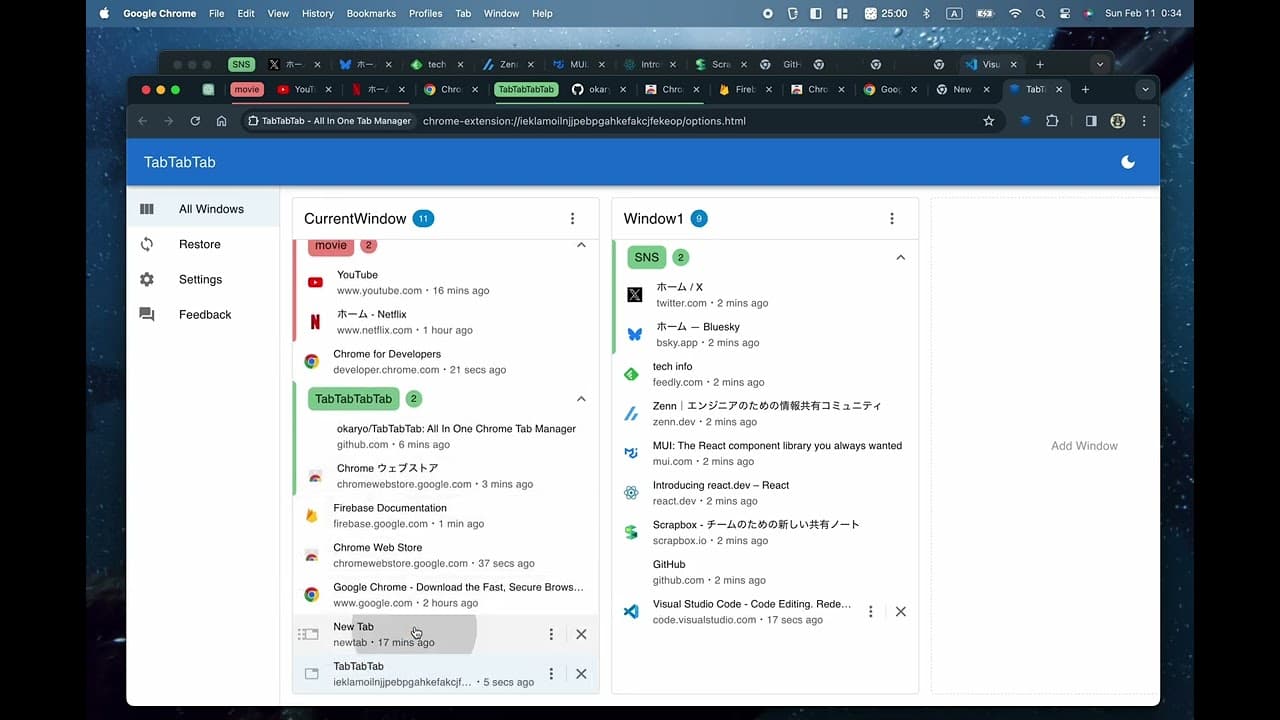Open the Netflix tab entry
This screenshot has width=1280, height=720.
[x=446, y=322]
